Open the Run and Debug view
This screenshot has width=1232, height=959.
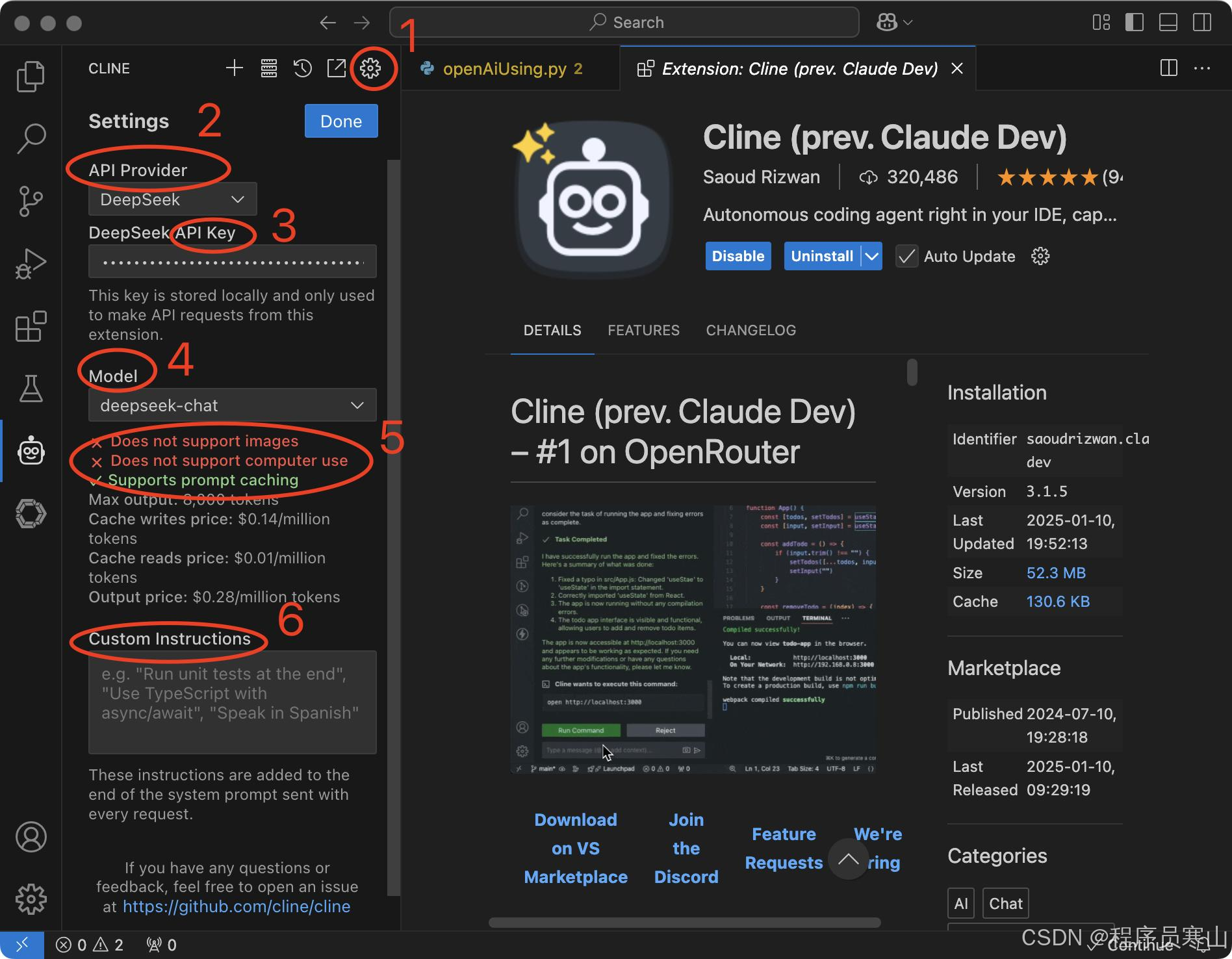click(31, 263)
